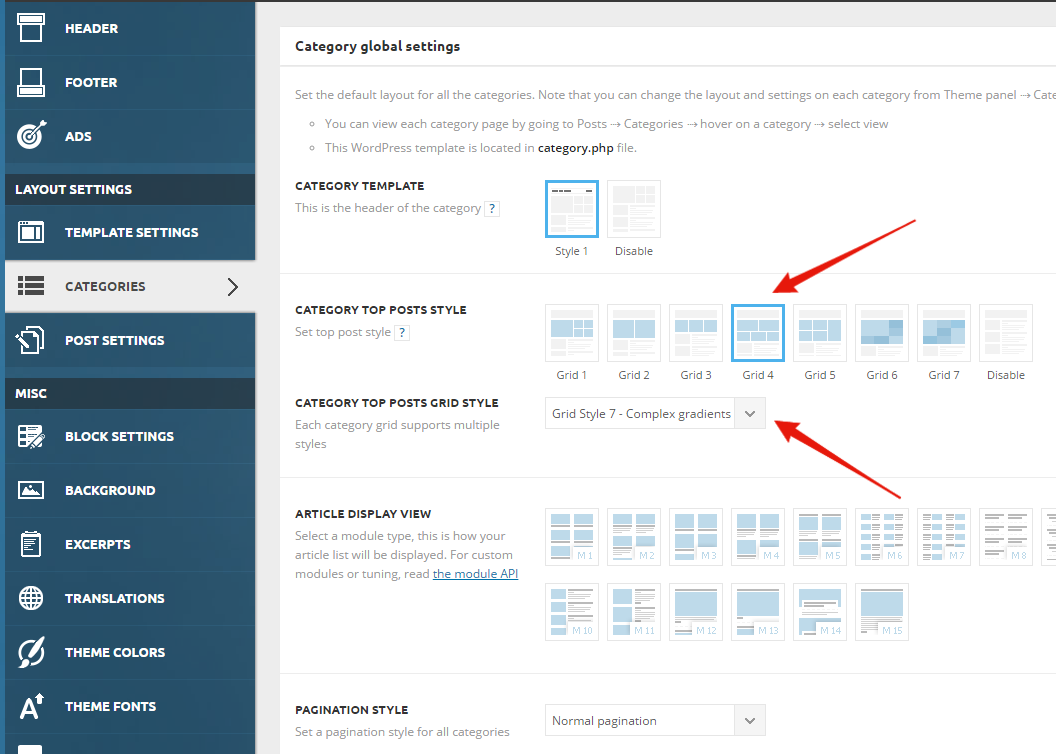The width and height of the screenshot is (1056, 754).
Task: Go to Template Settings menu item
Action: (130, 232)
